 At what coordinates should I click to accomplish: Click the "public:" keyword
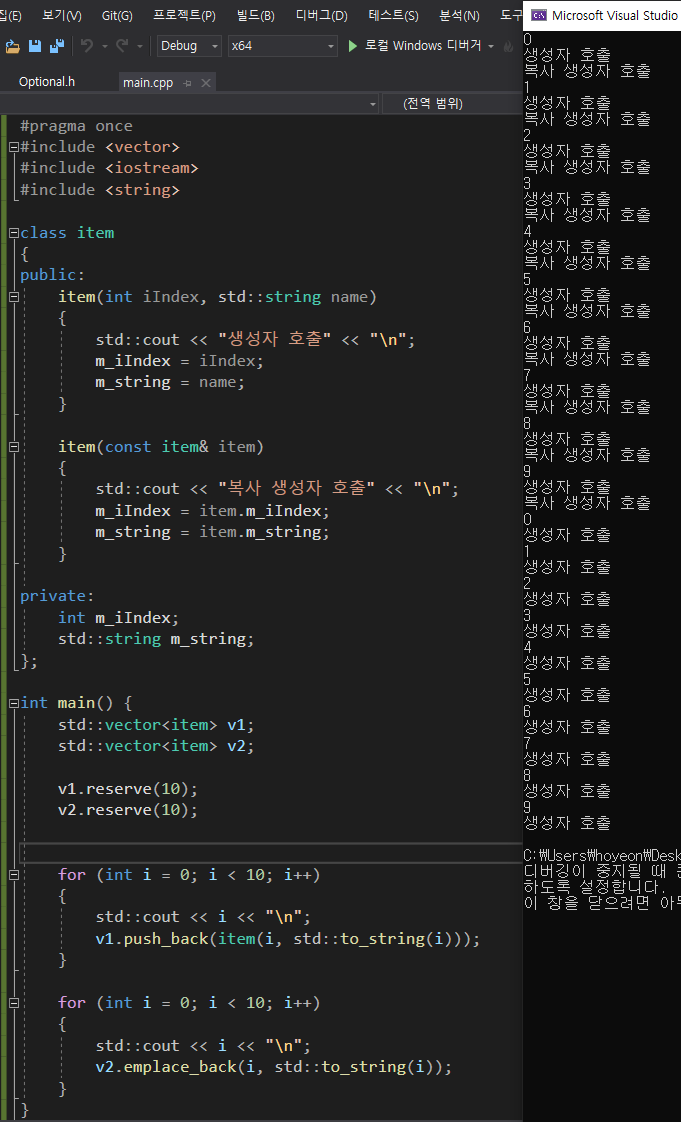coord(52,275)
